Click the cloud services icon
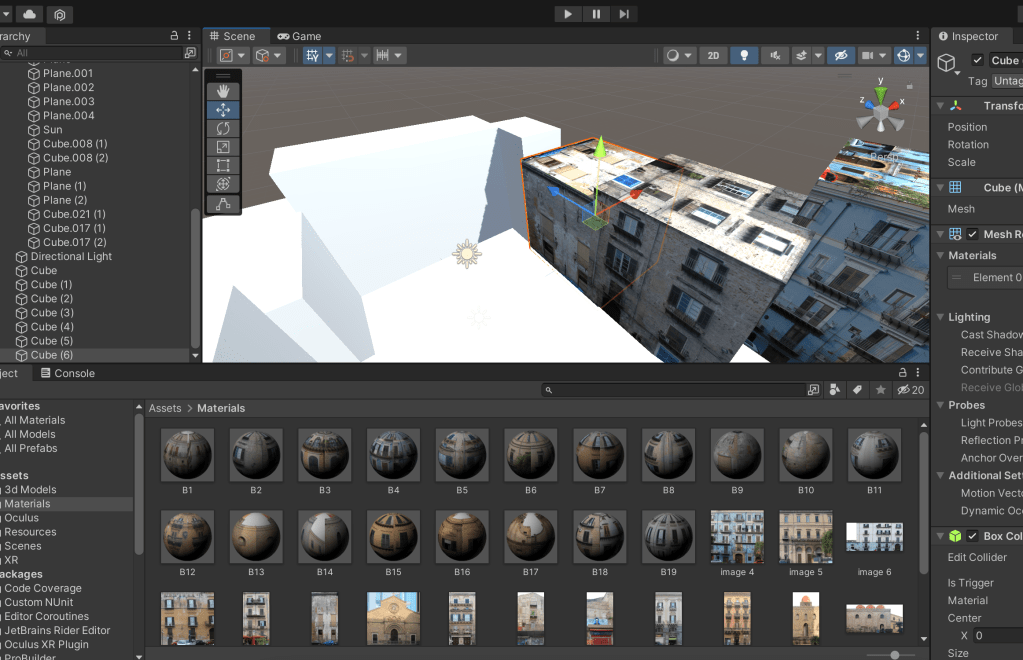The height and width of the screenshot is (660, 1023). click(29, 14)
